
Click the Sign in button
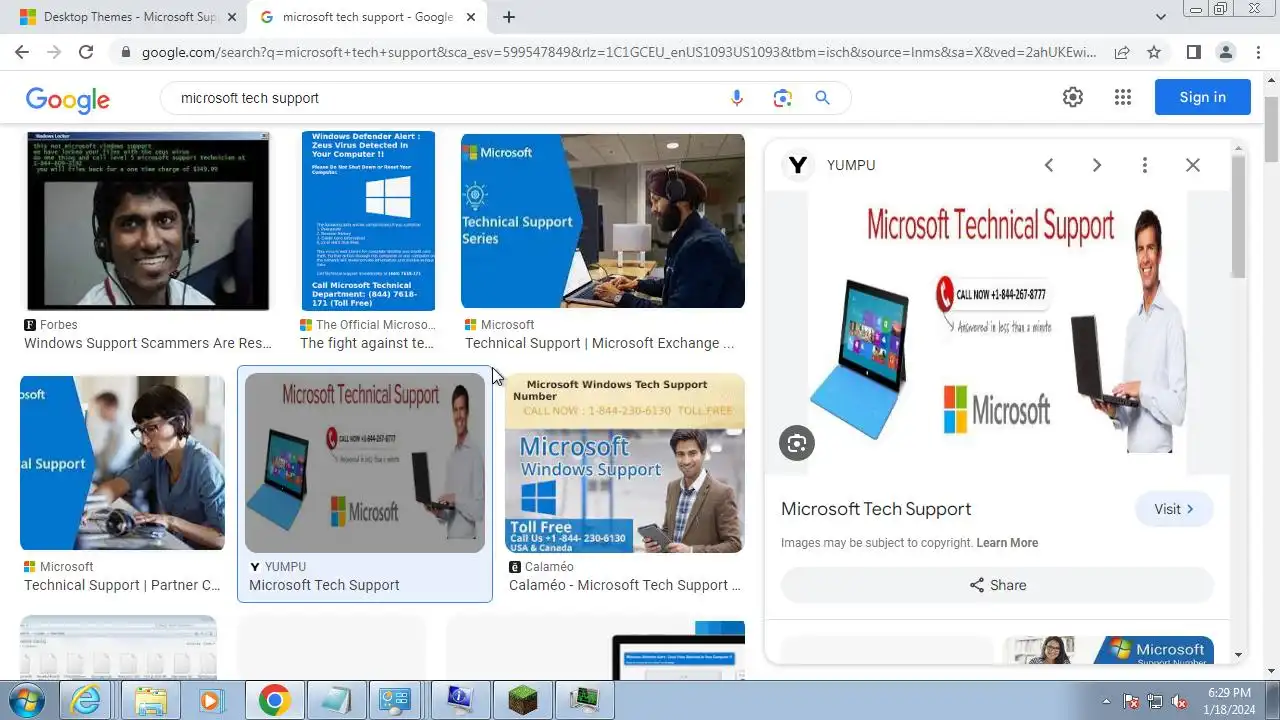pyautogui.click(x=1202, y=97)
